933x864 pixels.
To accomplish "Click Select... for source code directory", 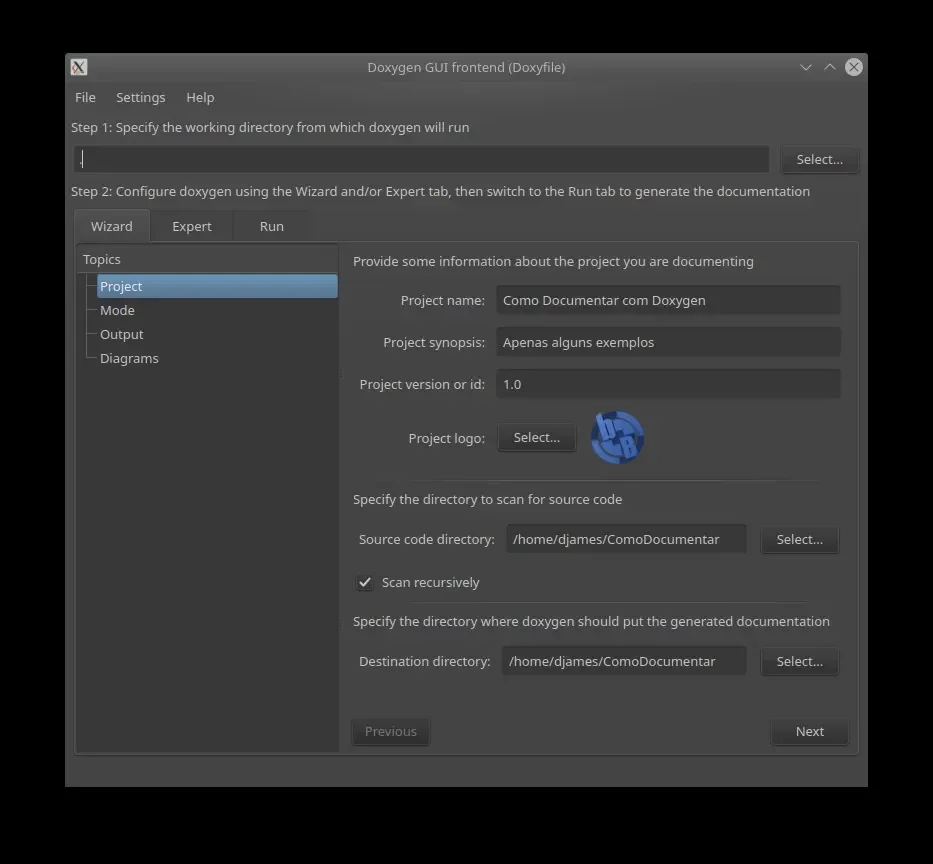I will [800, 539].
